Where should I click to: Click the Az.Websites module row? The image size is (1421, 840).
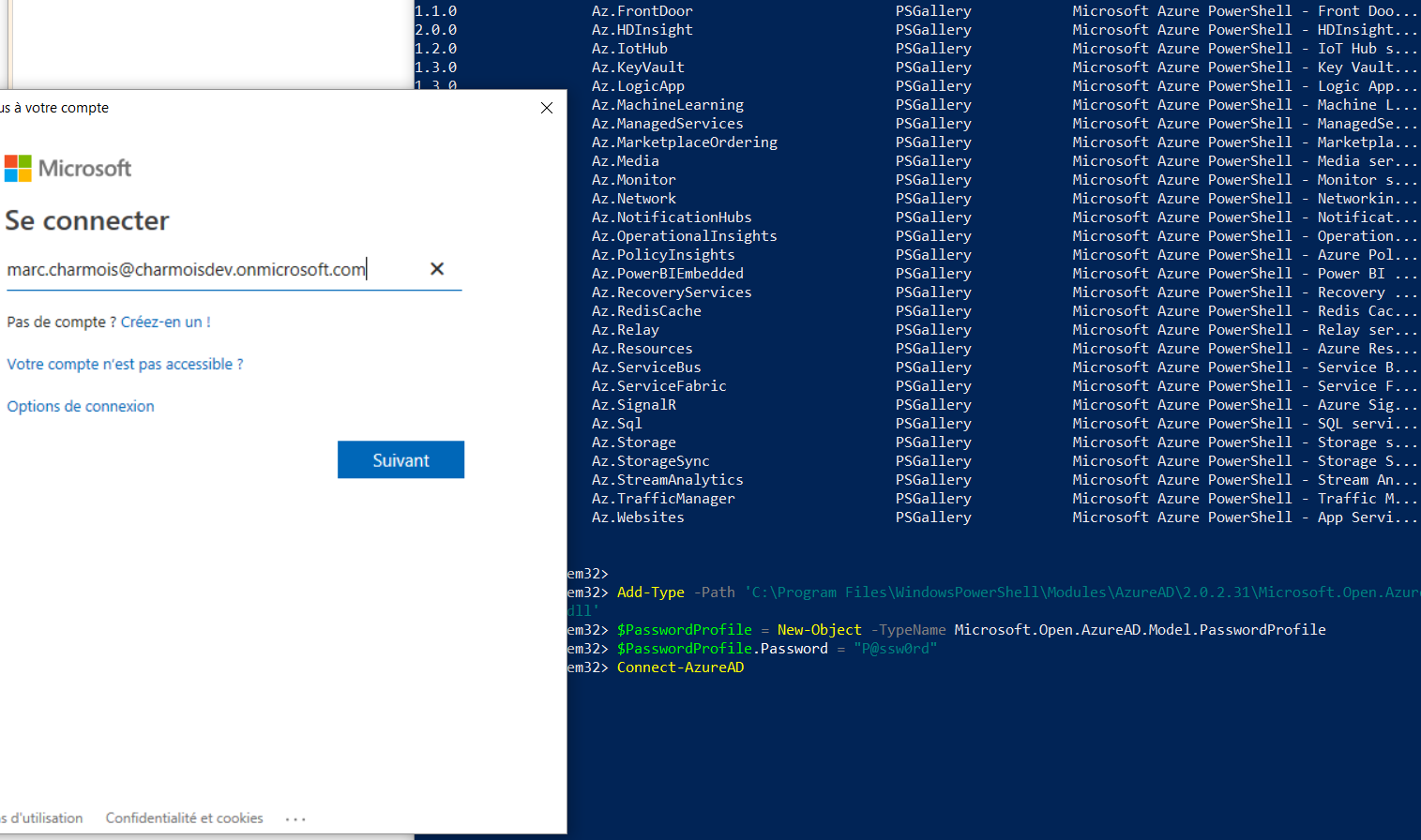coord(637,517)
